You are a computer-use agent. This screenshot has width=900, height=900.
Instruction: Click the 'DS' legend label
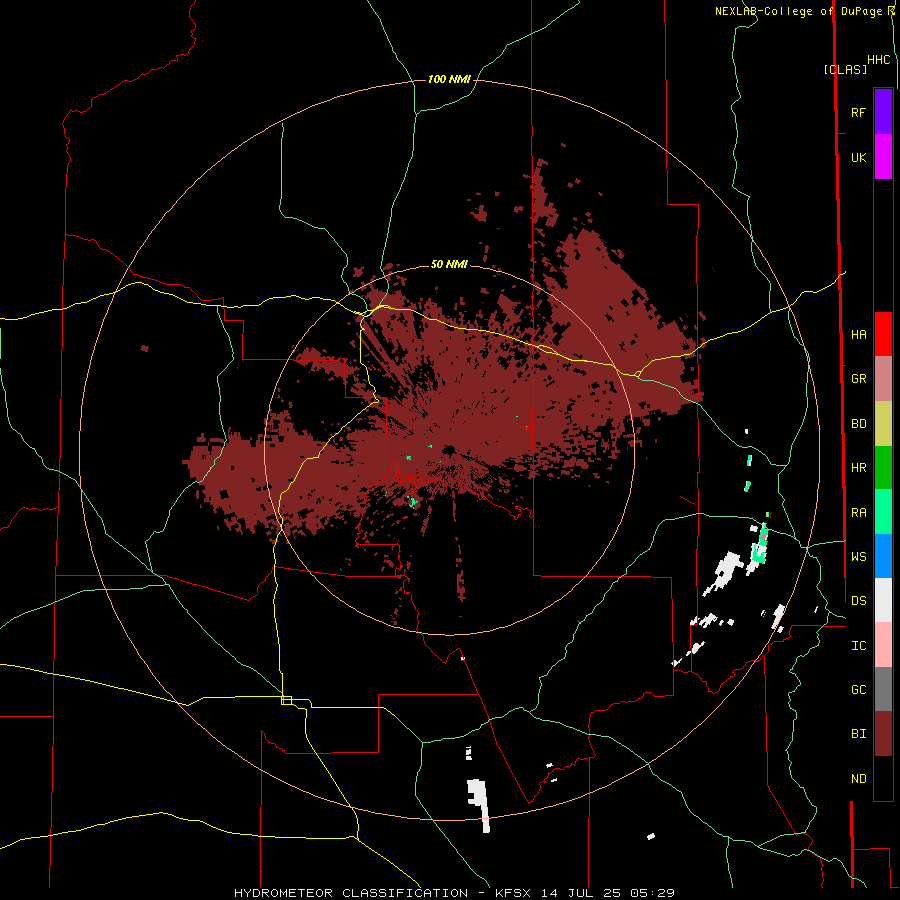click(858, 601)
